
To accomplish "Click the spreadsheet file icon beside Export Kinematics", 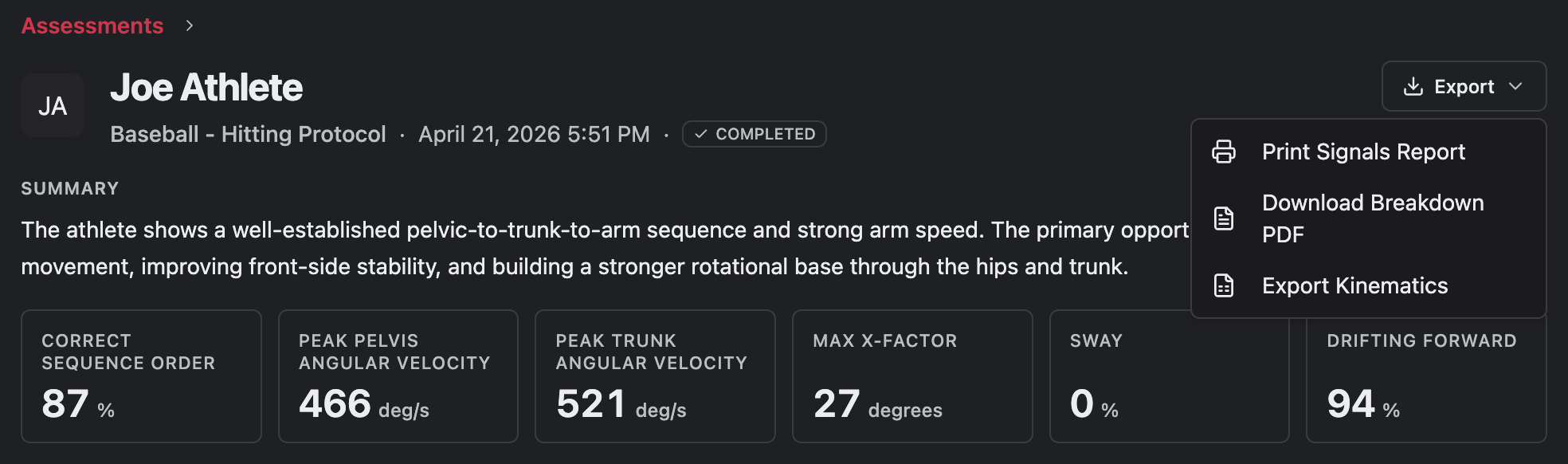I will click(x=1224, y=285).
